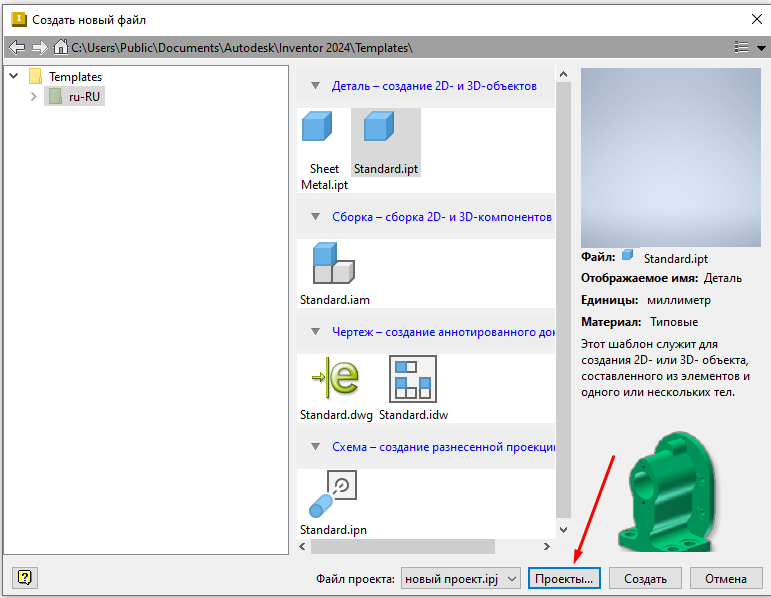
Task: Collapse the Деталь section triangle
Action: tap(316, 86)
